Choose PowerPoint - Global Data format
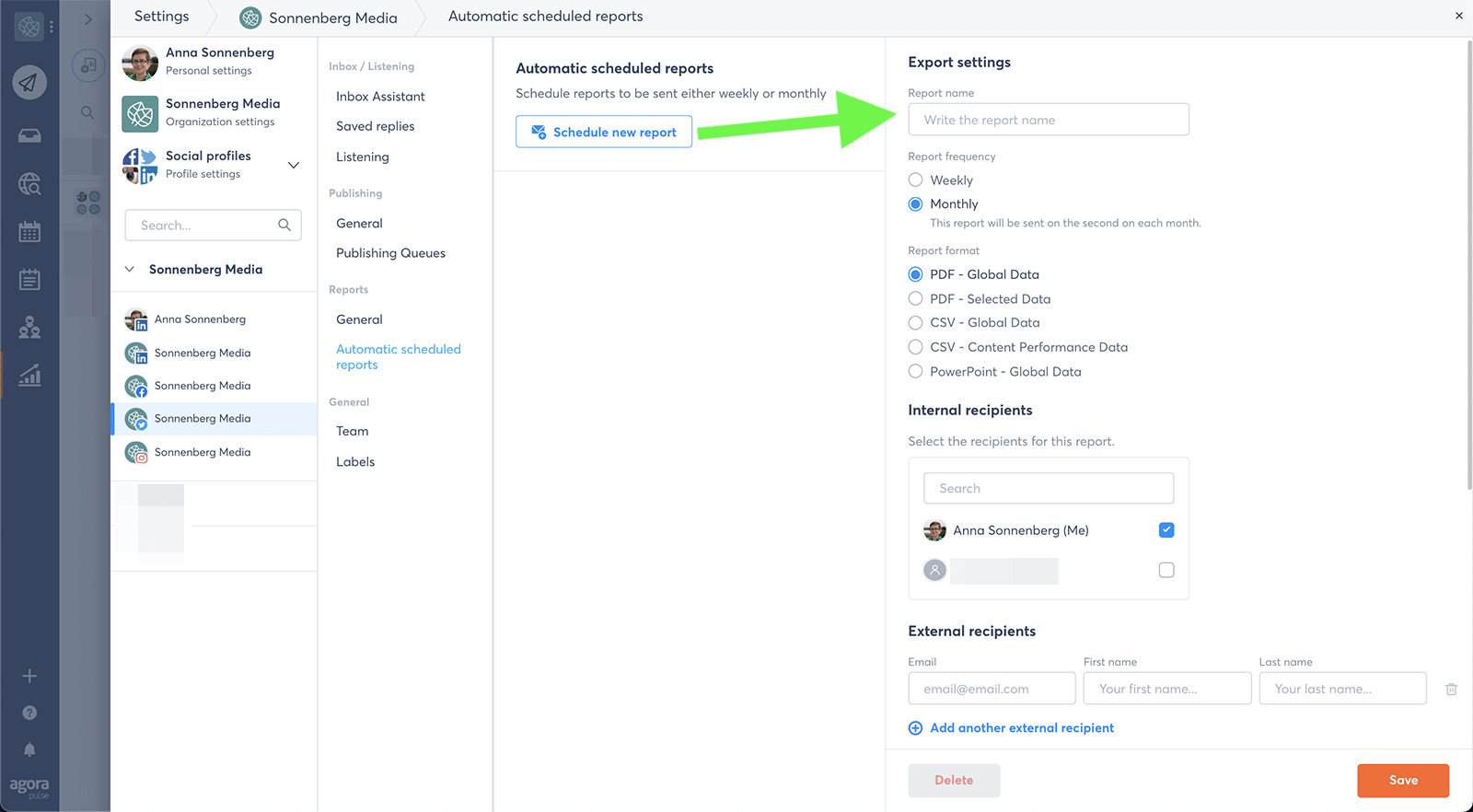Image resolution: width=1473 pixels, height=812 pixels. point(915,371)
